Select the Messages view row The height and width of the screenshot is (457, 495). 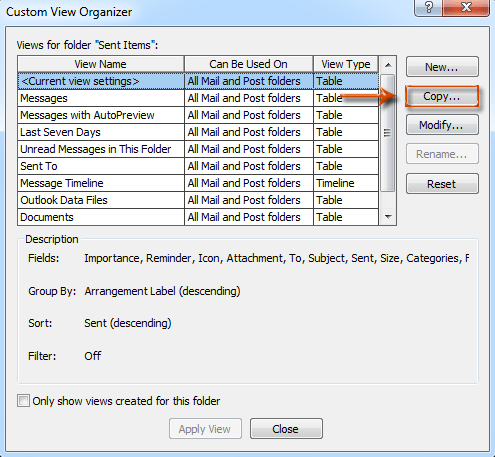pyautogui.click(x=198, y=98)
